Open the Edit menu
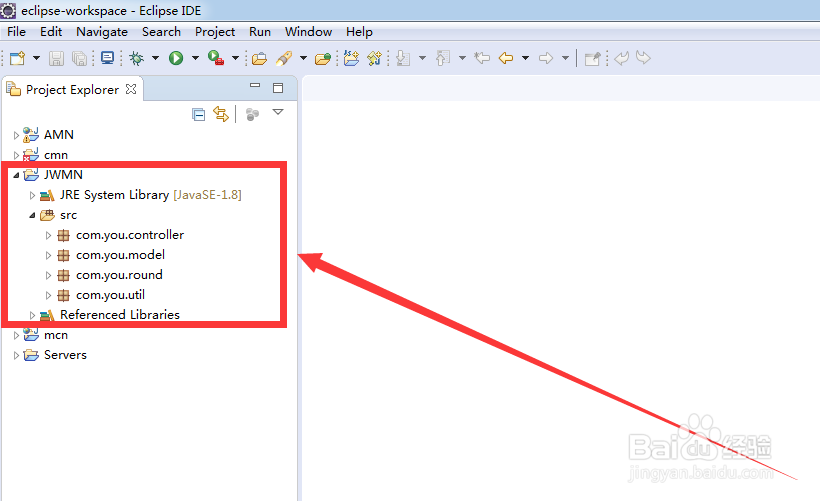 click(x=51, y=32)
